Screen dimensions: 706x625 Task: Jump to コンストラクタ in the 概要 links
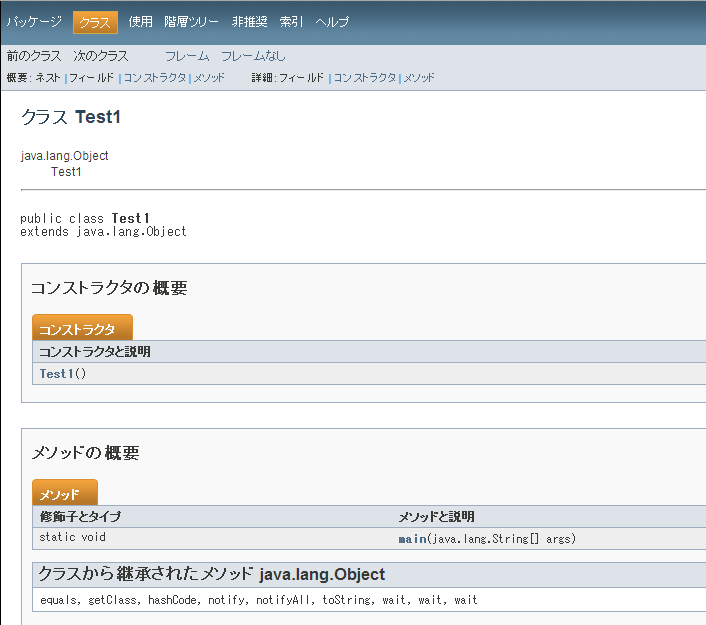tap(155, 77)
